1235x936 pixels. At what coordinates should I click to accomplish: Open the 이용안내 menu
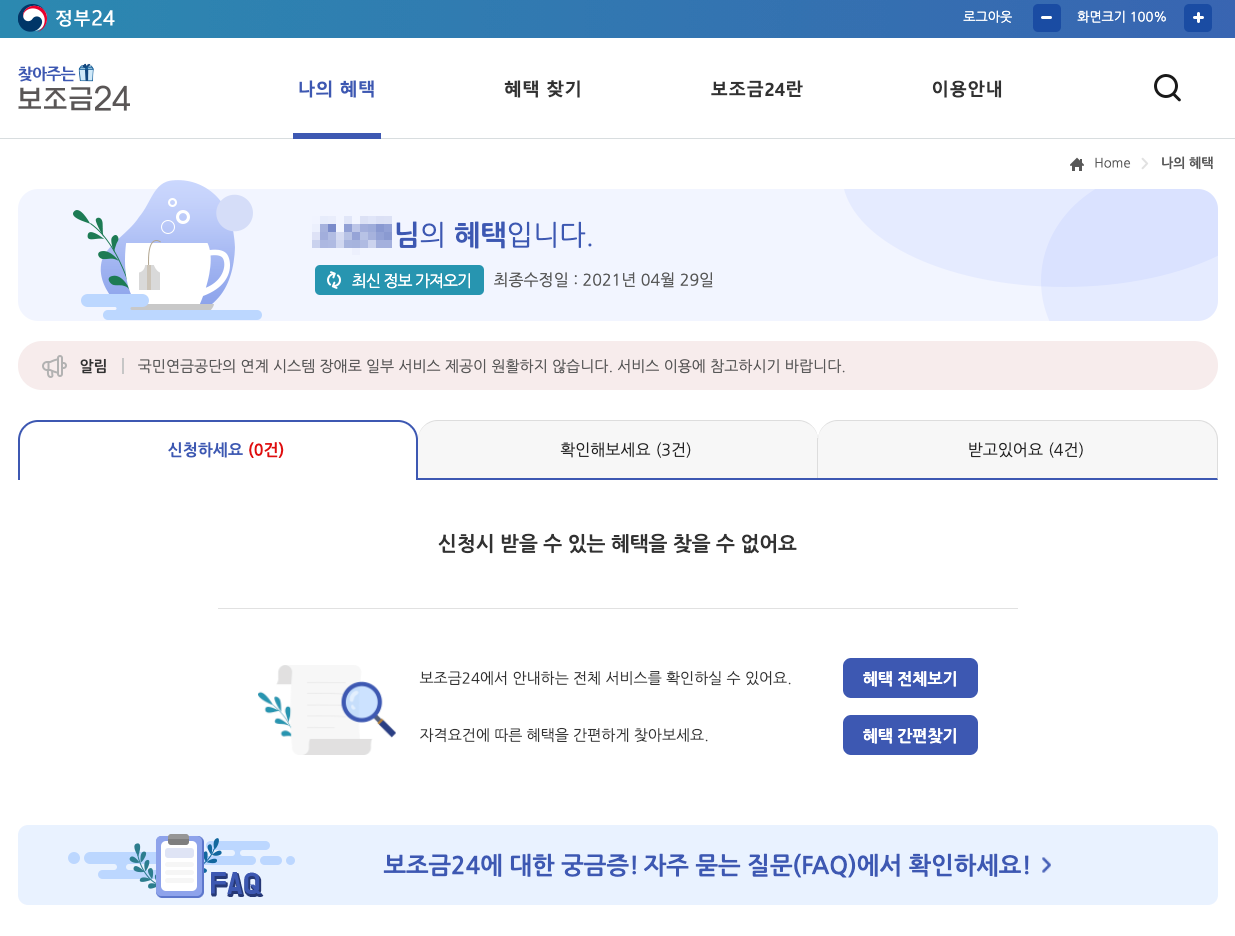(967, 89)
